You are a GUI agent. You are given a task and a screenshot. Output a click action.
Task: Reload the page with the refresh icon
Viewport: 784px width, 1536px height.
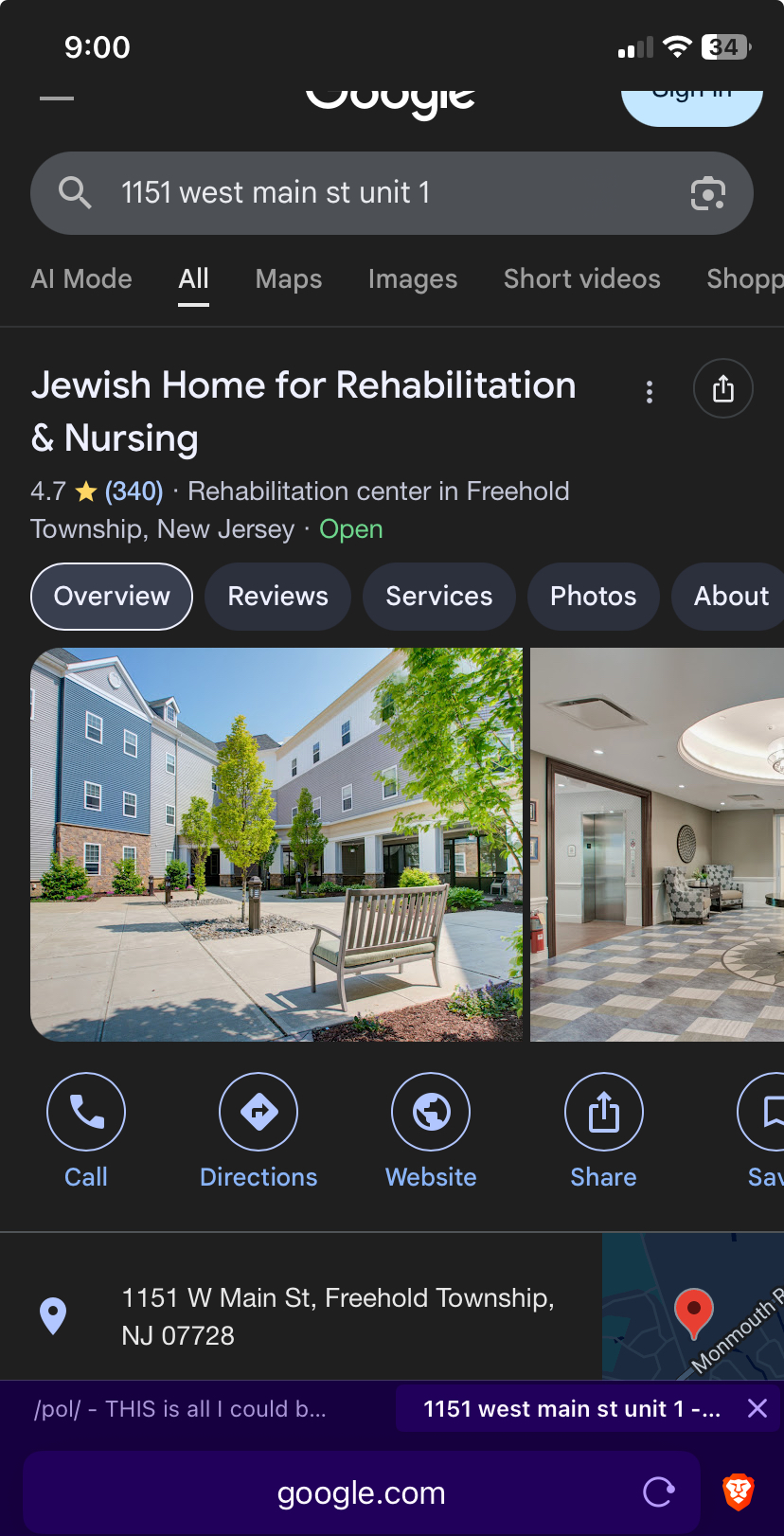[x=658, y=1492]
